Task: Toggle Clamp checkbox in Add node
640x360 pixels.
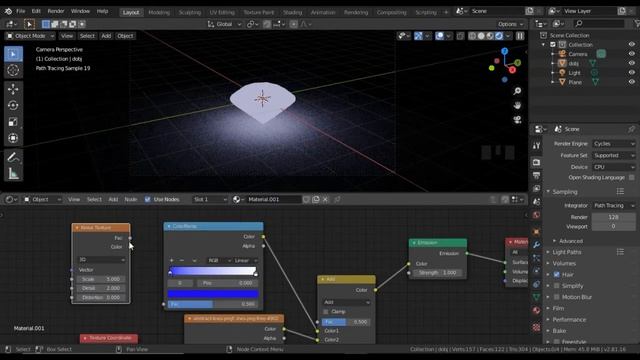Action: point(326,312)
